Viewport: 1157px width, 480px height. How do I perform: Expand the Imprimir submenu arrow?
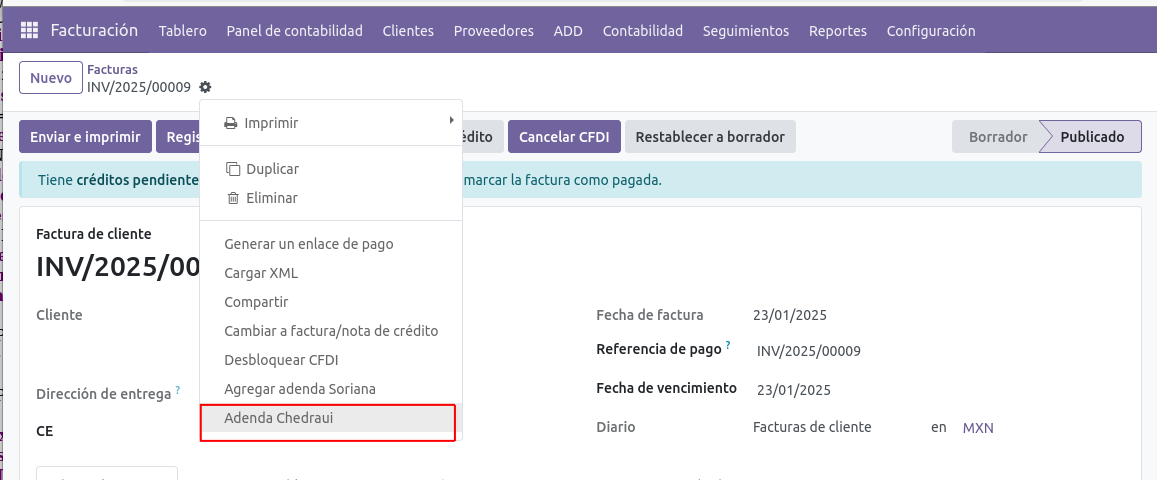click(452, 122)
